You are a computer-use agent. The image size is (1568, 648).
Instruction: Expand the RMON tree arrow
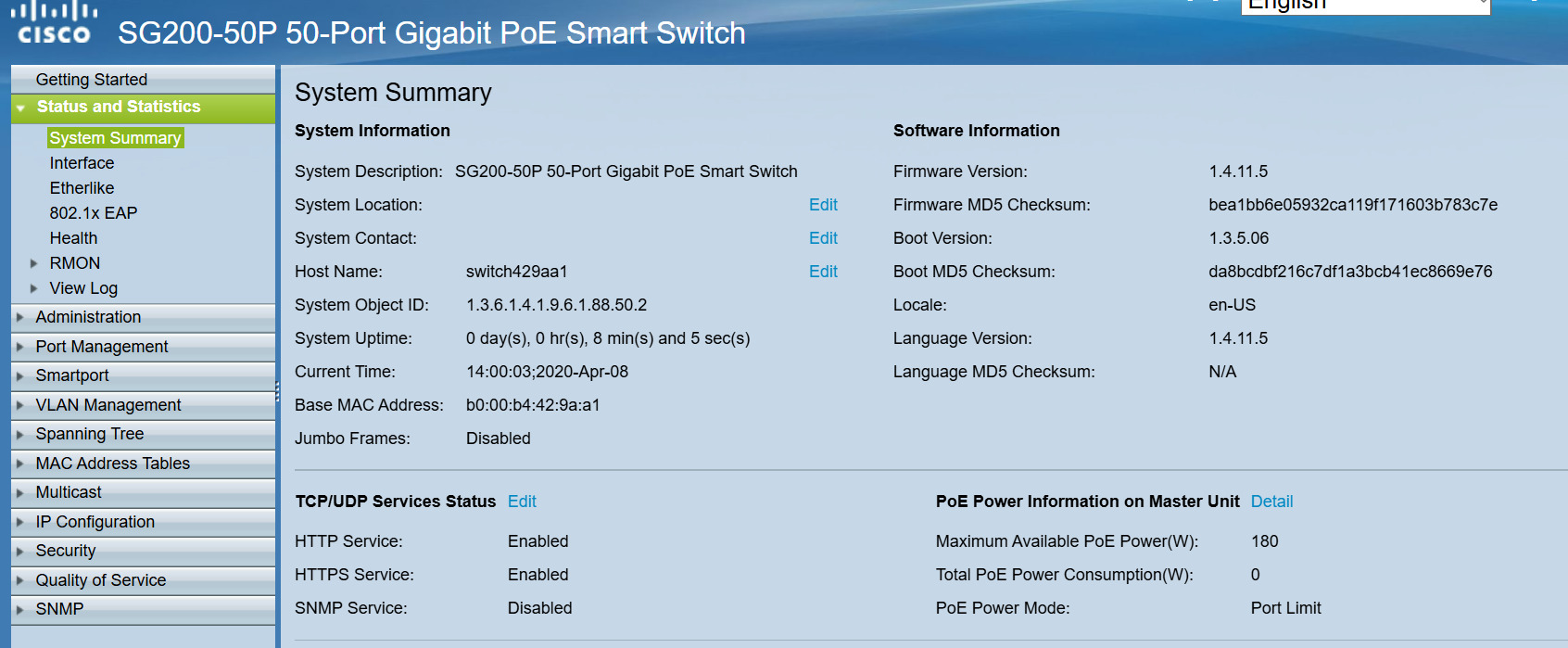[x=34, y=263]
